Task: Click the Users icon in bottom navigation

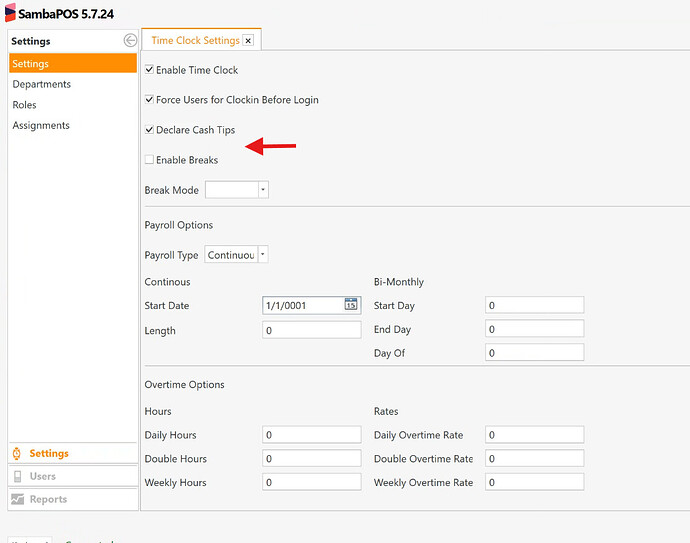Action: (17, 477)
